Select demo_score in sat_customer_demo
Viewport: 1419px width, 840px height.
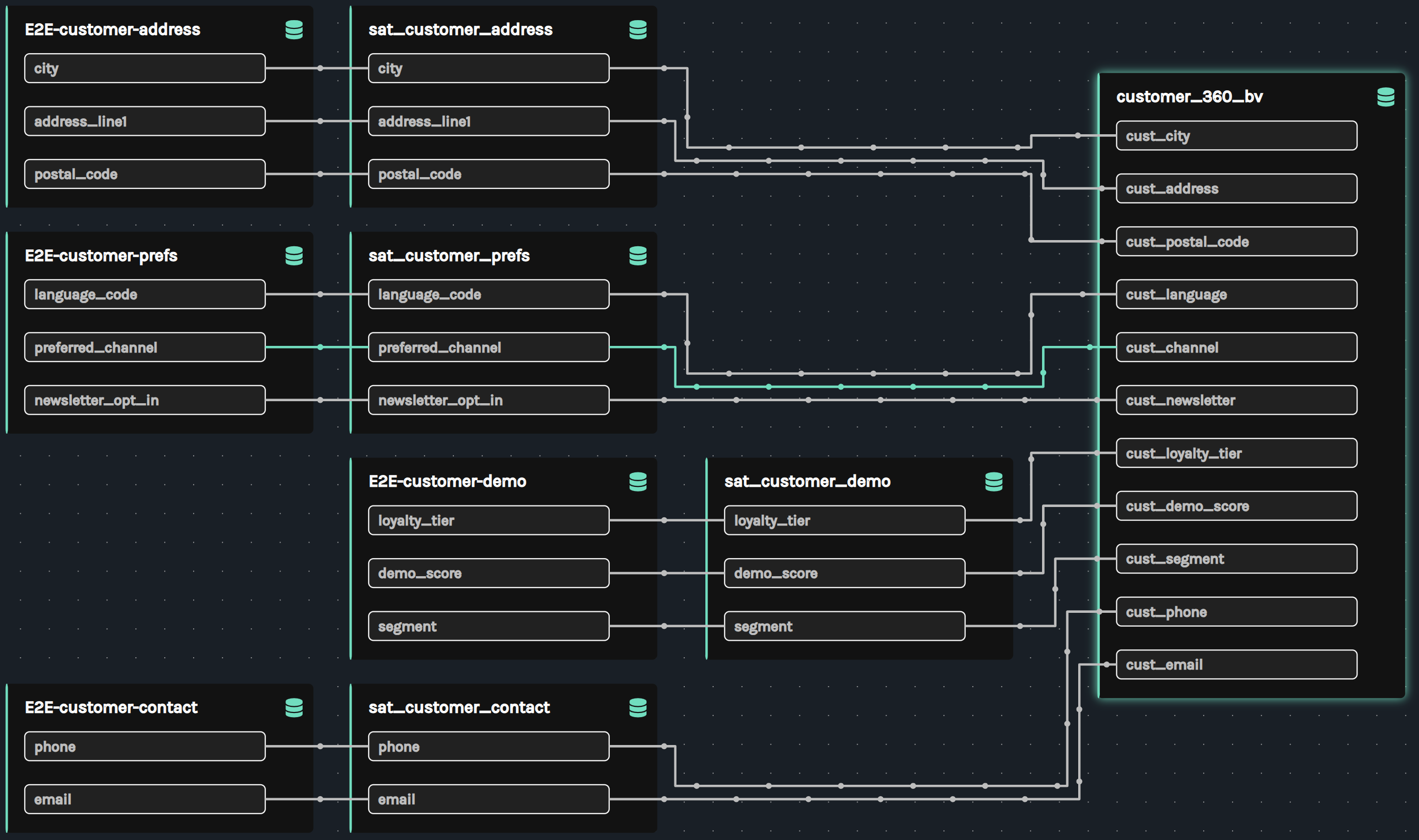tap(844, 574)
